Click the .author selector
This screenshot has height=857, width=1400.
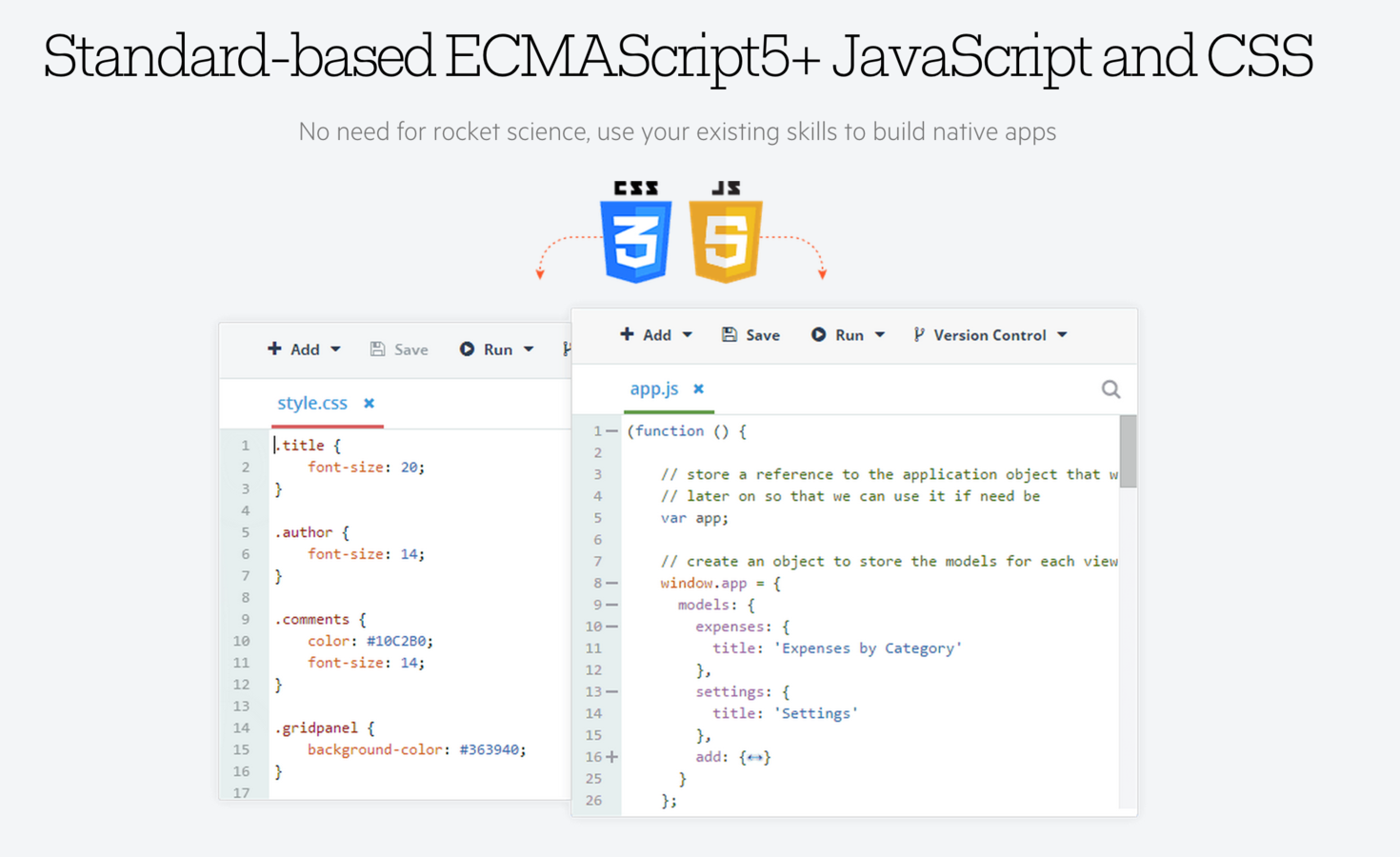304,533
